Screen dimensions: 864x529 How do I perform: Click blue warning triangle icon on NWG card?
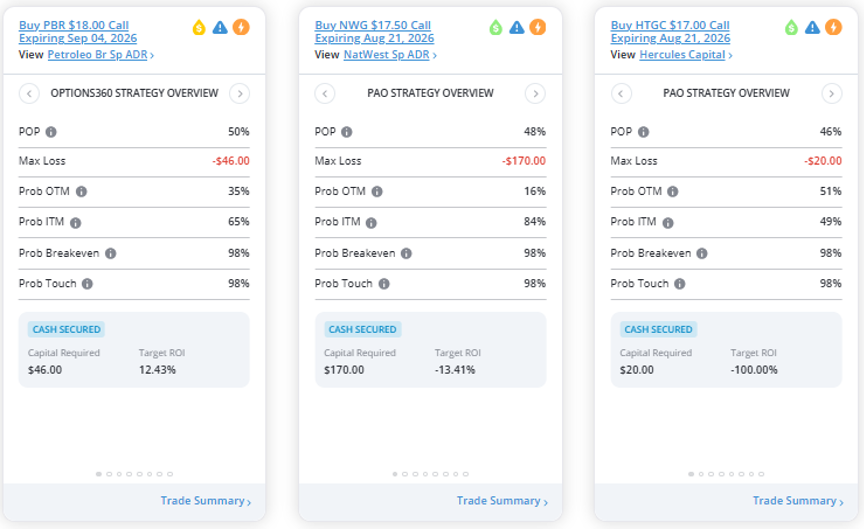click(x=516, y=27)
